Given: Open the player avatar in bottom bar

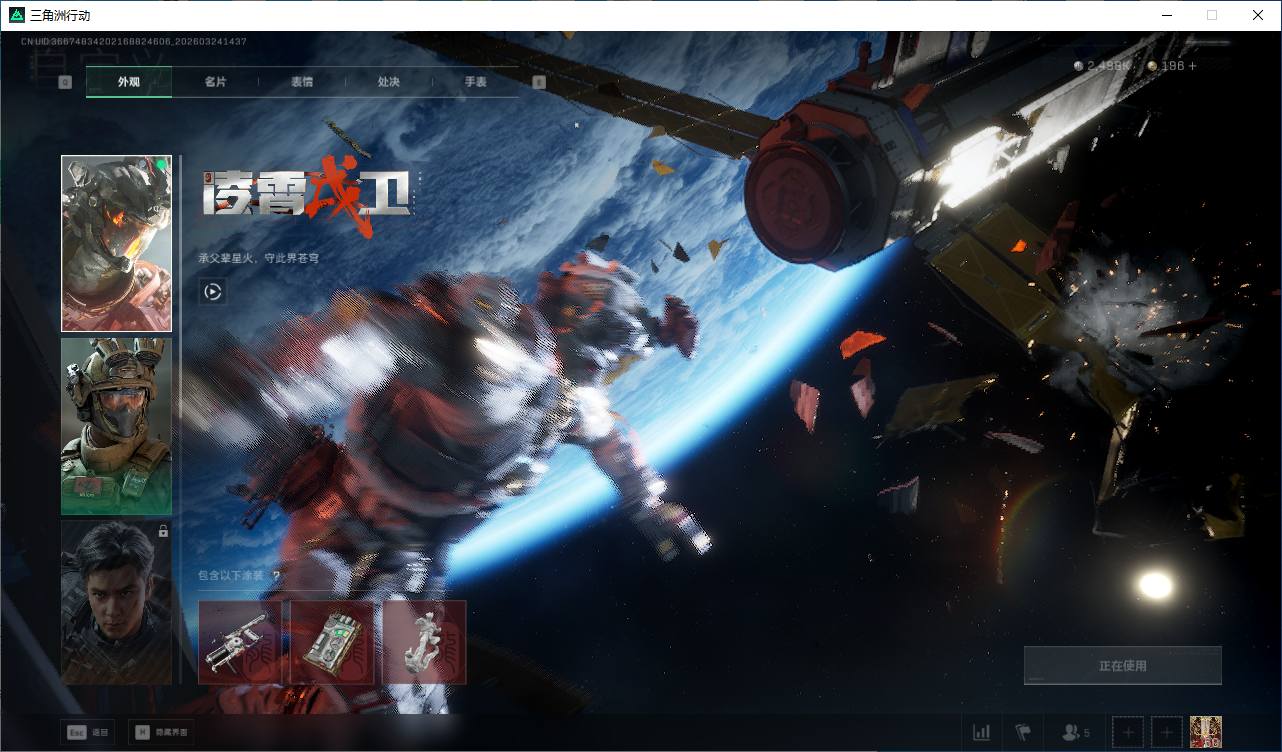Looking at the screenshot, I should [x=1206, y=733].
